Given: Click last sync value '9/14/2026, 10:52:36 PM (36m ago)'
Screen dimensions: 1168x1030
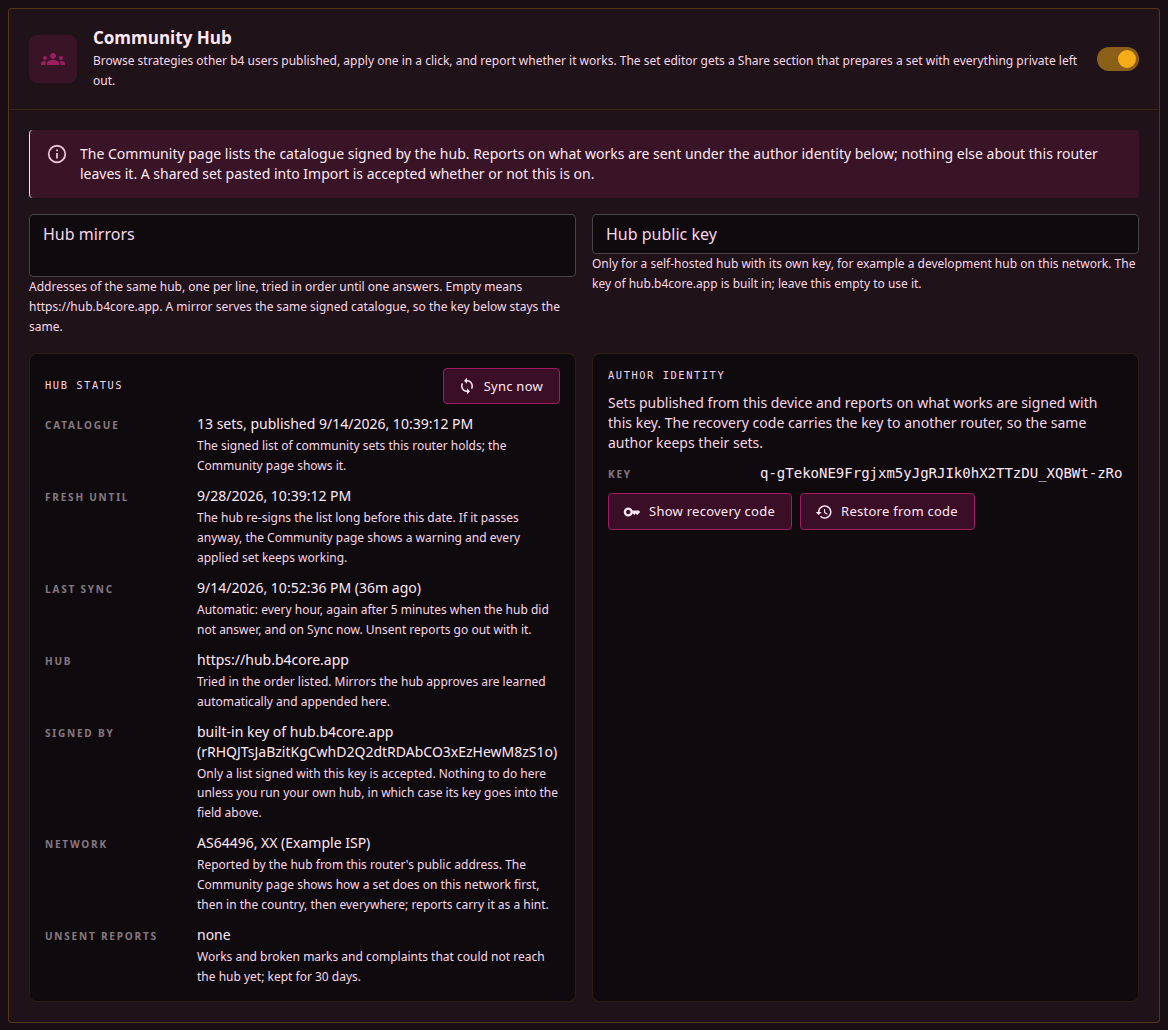Looking at the screenshot, I should 309,588.
